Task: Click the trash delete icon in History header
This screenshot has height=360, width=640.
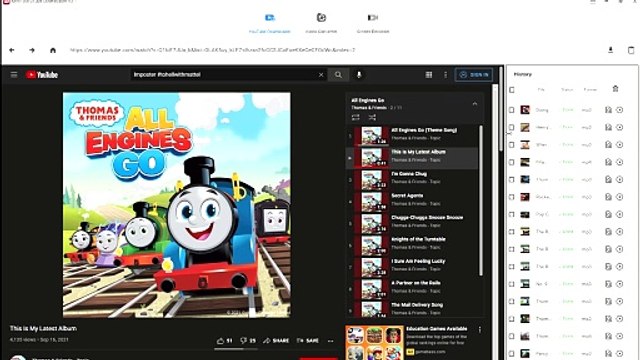Action: (x=616, y=89)
